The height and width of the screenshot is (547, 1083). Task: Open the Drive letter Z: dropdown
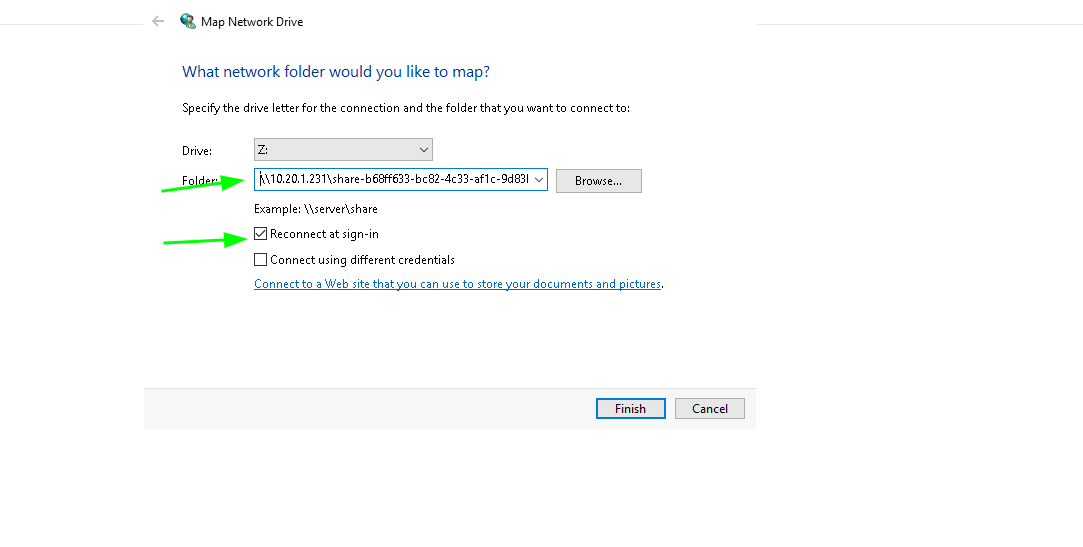click(x=343, y=150)
